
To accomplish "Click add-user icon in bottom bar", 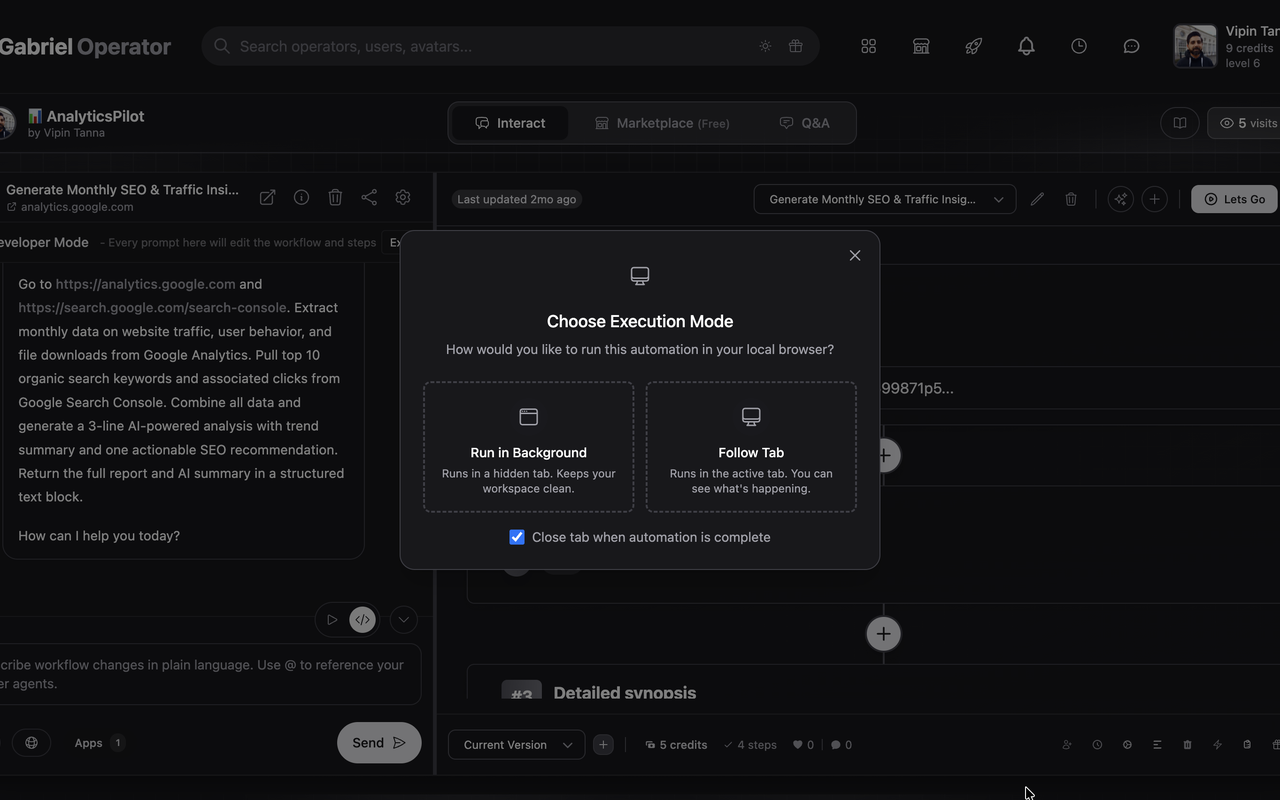I will (x=1067, y=745).
